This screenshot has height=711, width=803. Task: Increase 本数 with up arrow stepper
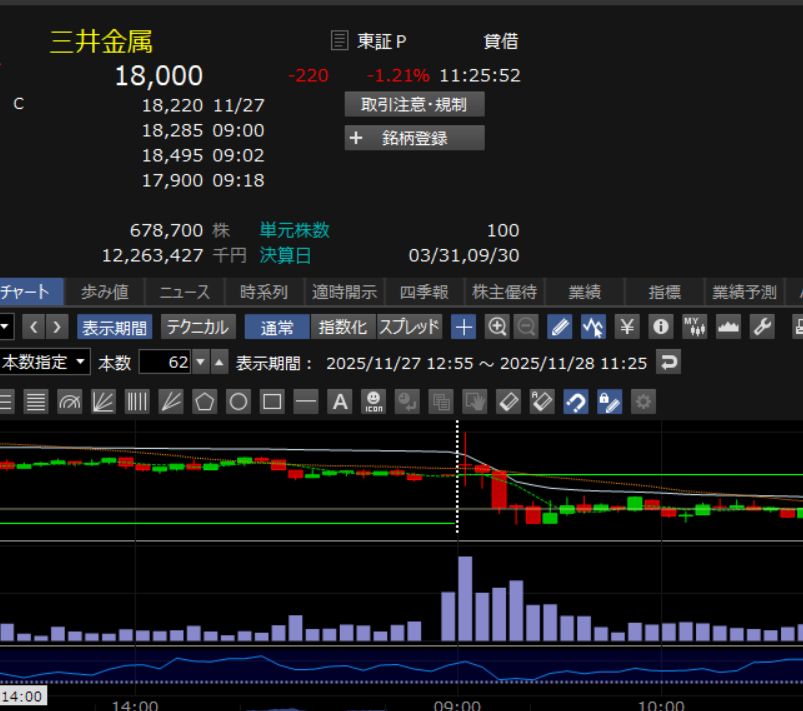[x=219, y=362]
